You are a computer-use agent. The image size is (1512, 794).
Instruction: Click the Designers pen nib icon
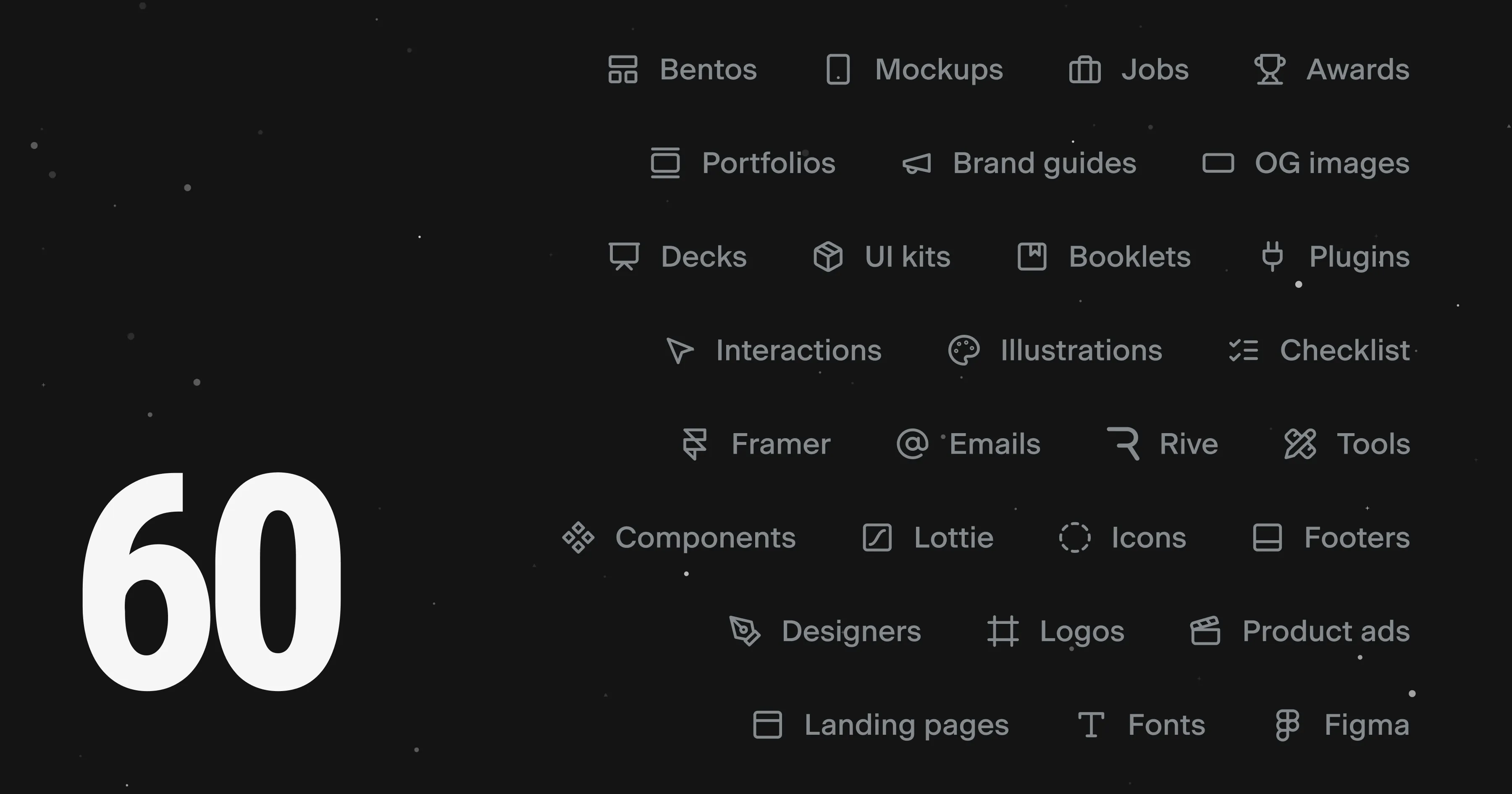(745, 631)
